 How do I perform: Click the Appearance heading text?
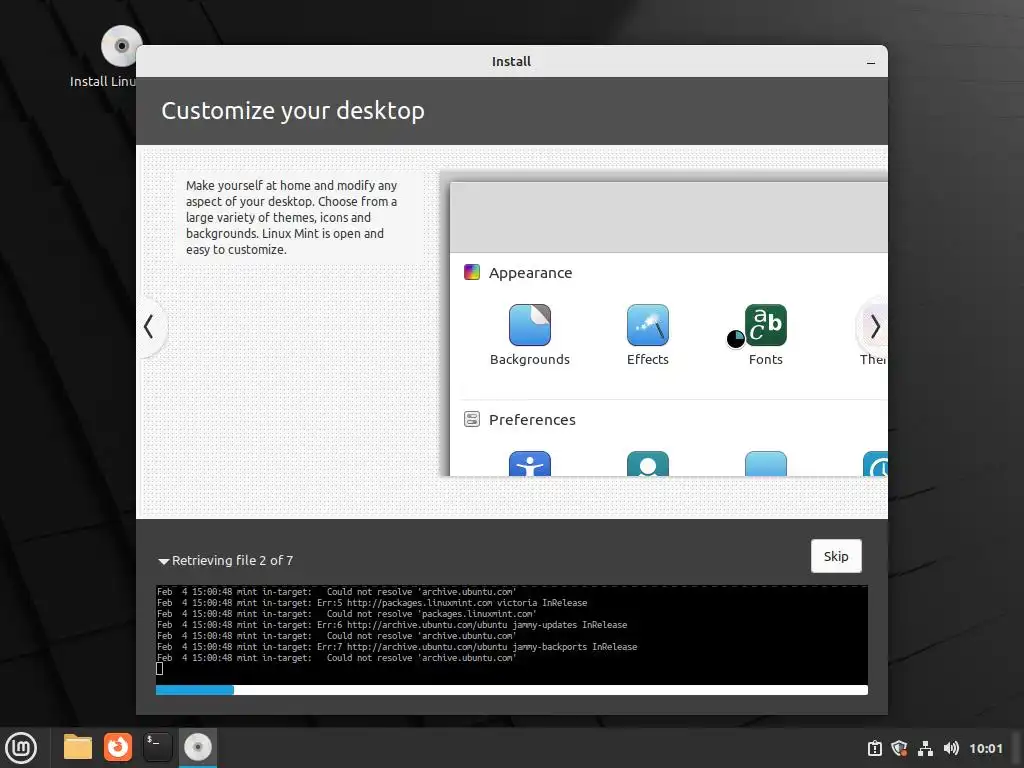(530, 273)
